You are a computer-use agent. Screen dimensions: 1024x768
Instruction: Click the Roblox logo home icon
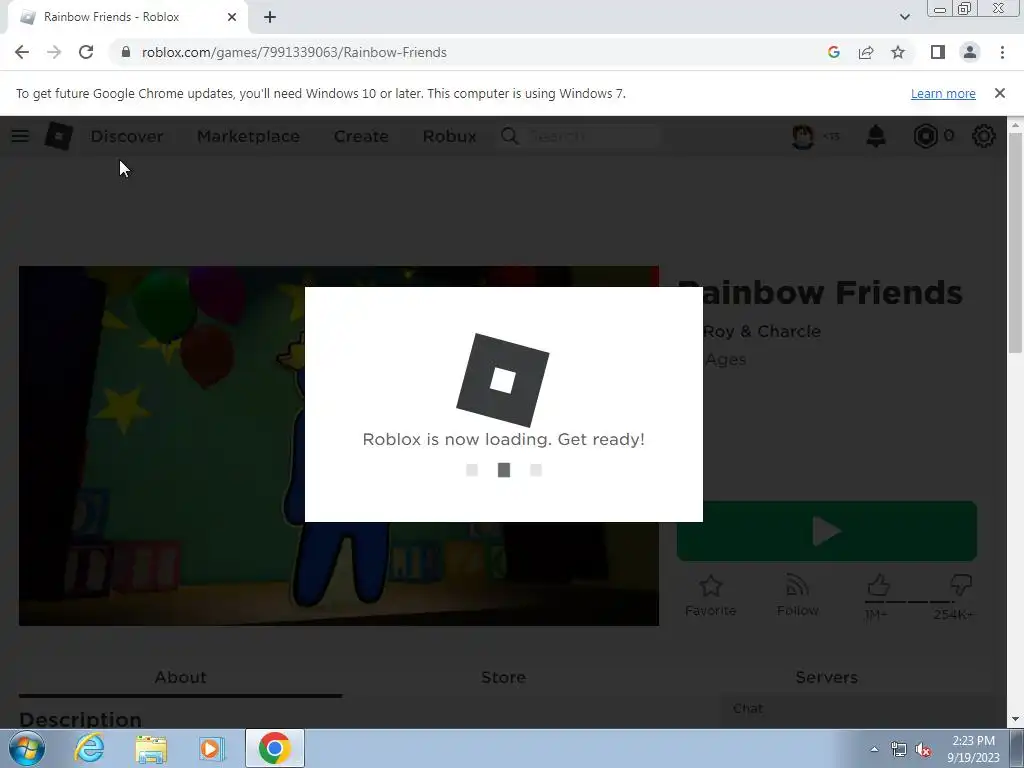(58, 136)
